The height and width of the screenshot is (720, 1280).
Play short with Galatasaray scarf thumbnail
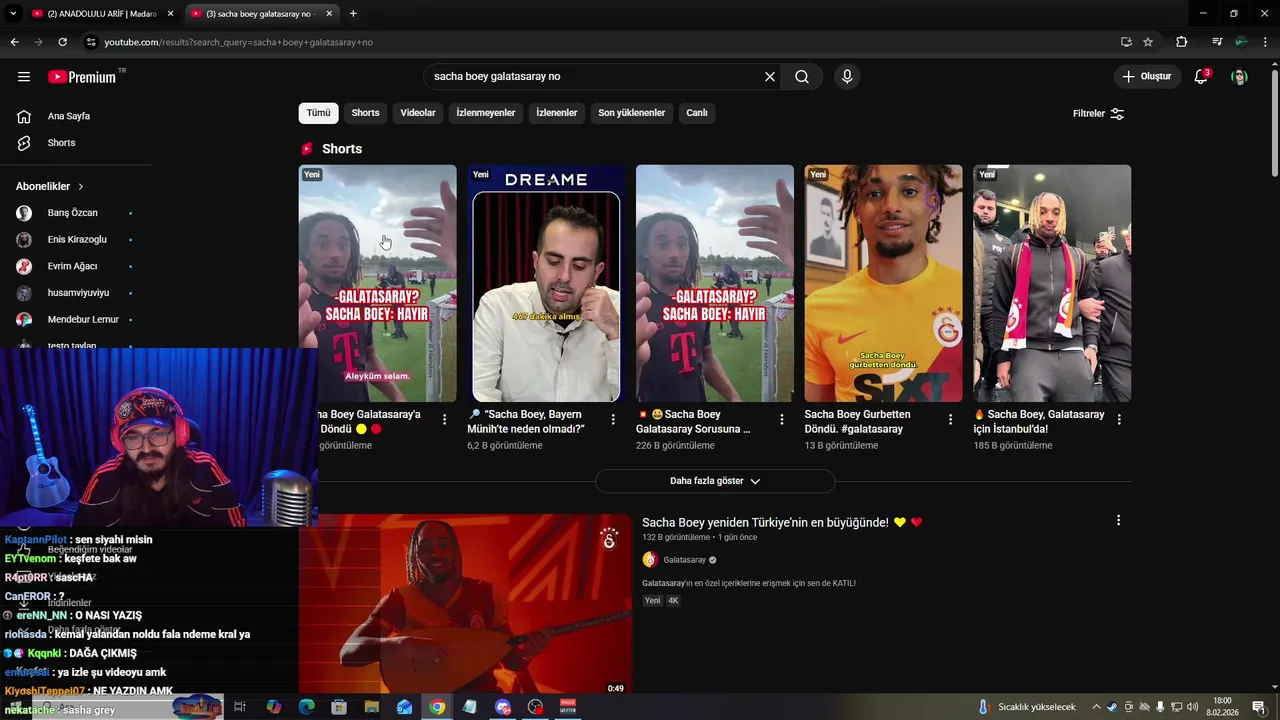click(1052, 284)
